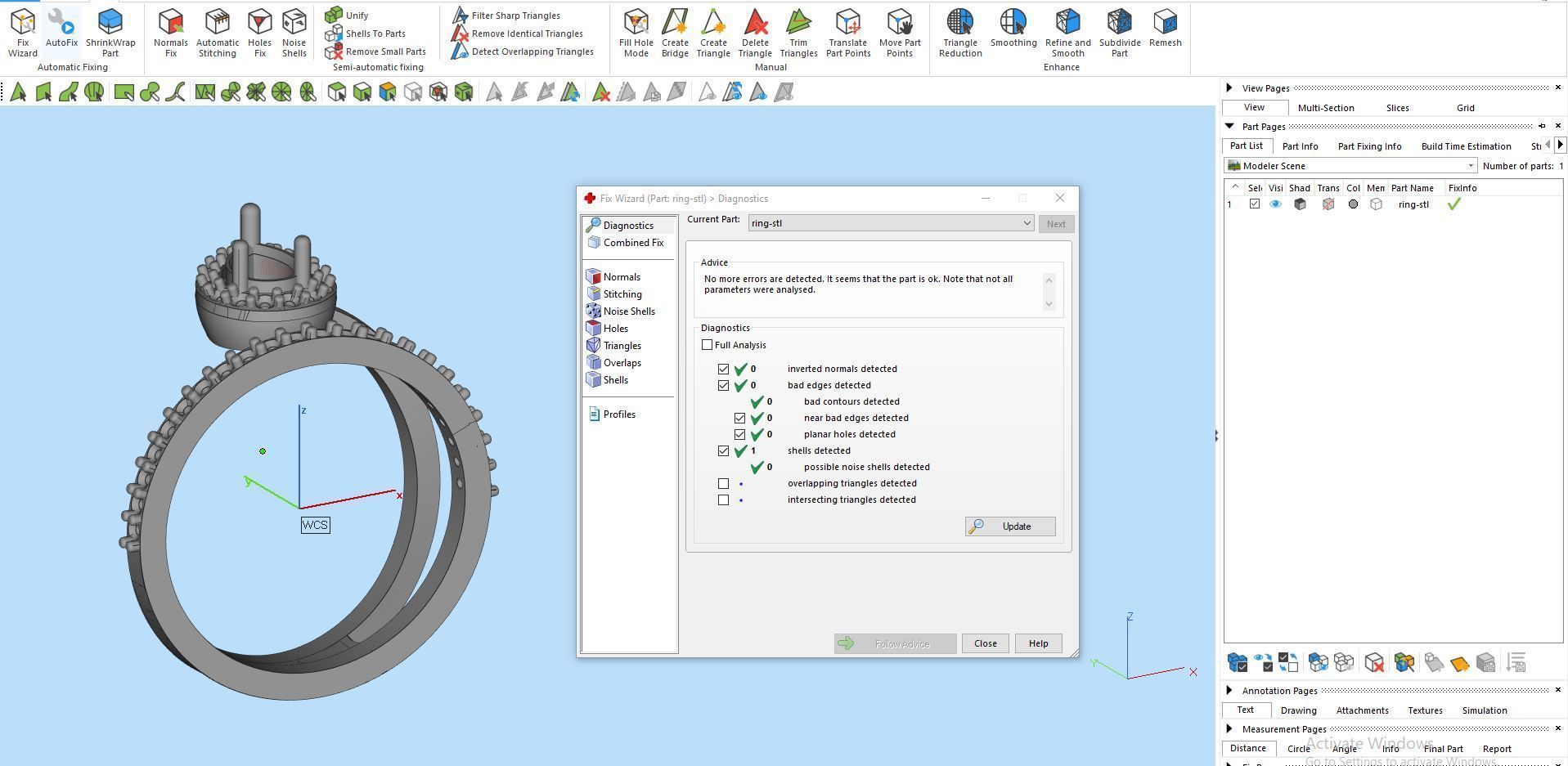The height and width of the screenshot is (766, 1568).
Task: Choose Remove Small Parts
Action: click(x=375, y=52)
